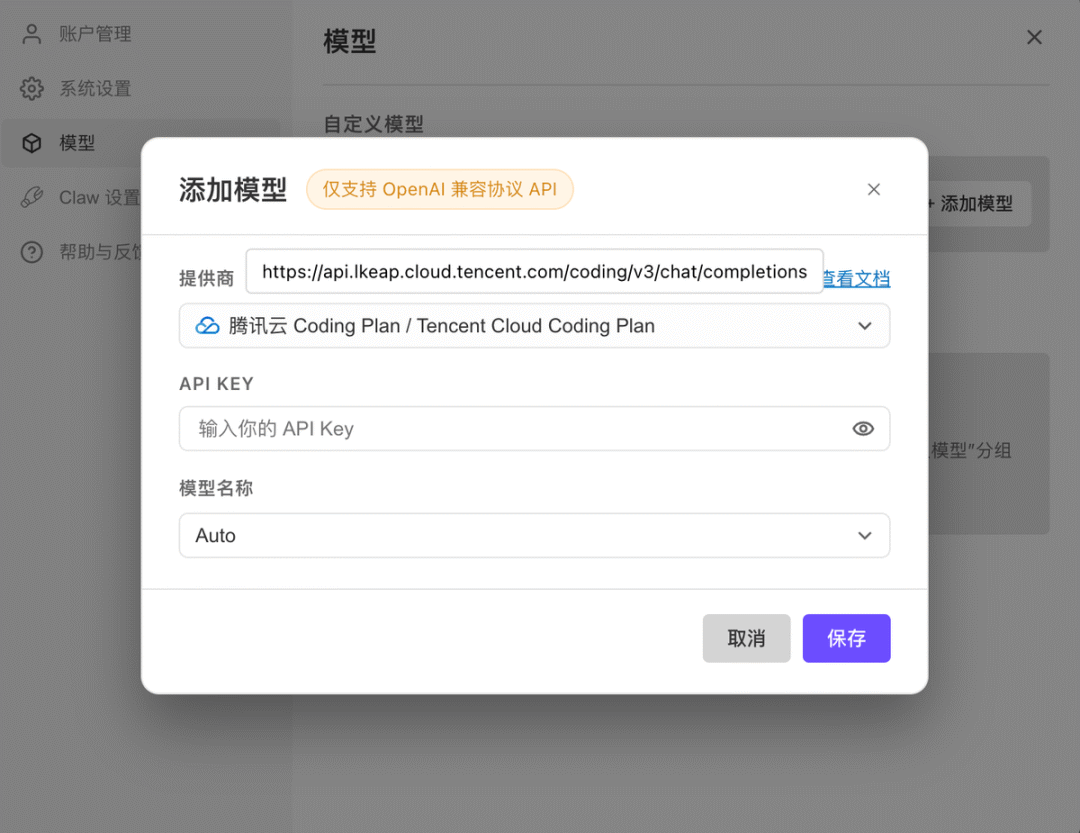Viewport: 1080px width, 833px height.
Task: Open the 模型名称 Auto dropdown
Action: coord(534,535)
